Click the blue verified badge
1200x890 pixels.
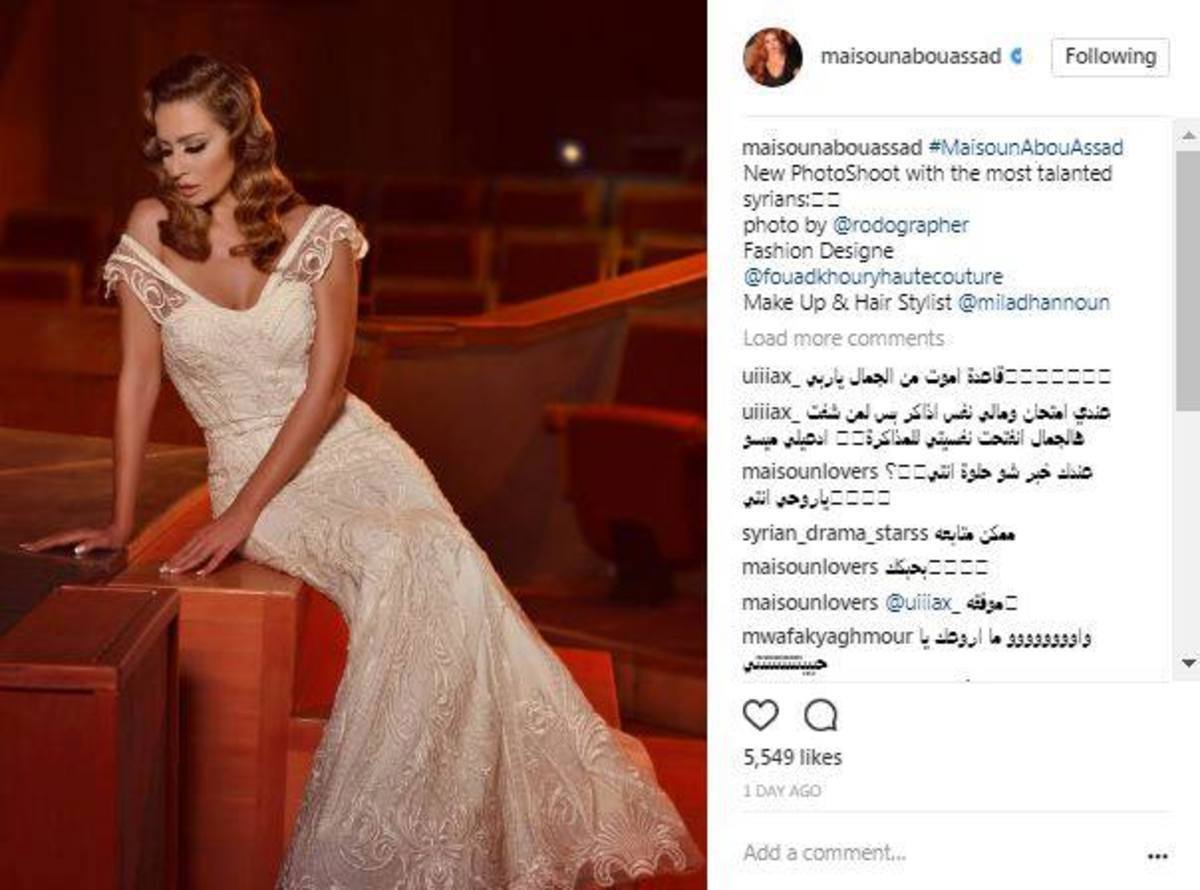click(x=1017, y=57)
